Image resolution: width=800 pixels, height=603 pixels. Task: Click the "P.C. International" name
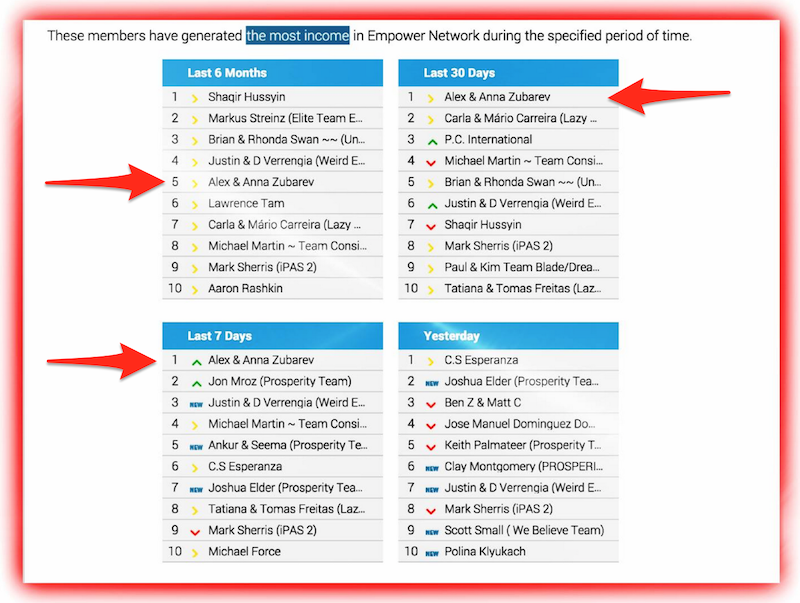click(488, 139)
